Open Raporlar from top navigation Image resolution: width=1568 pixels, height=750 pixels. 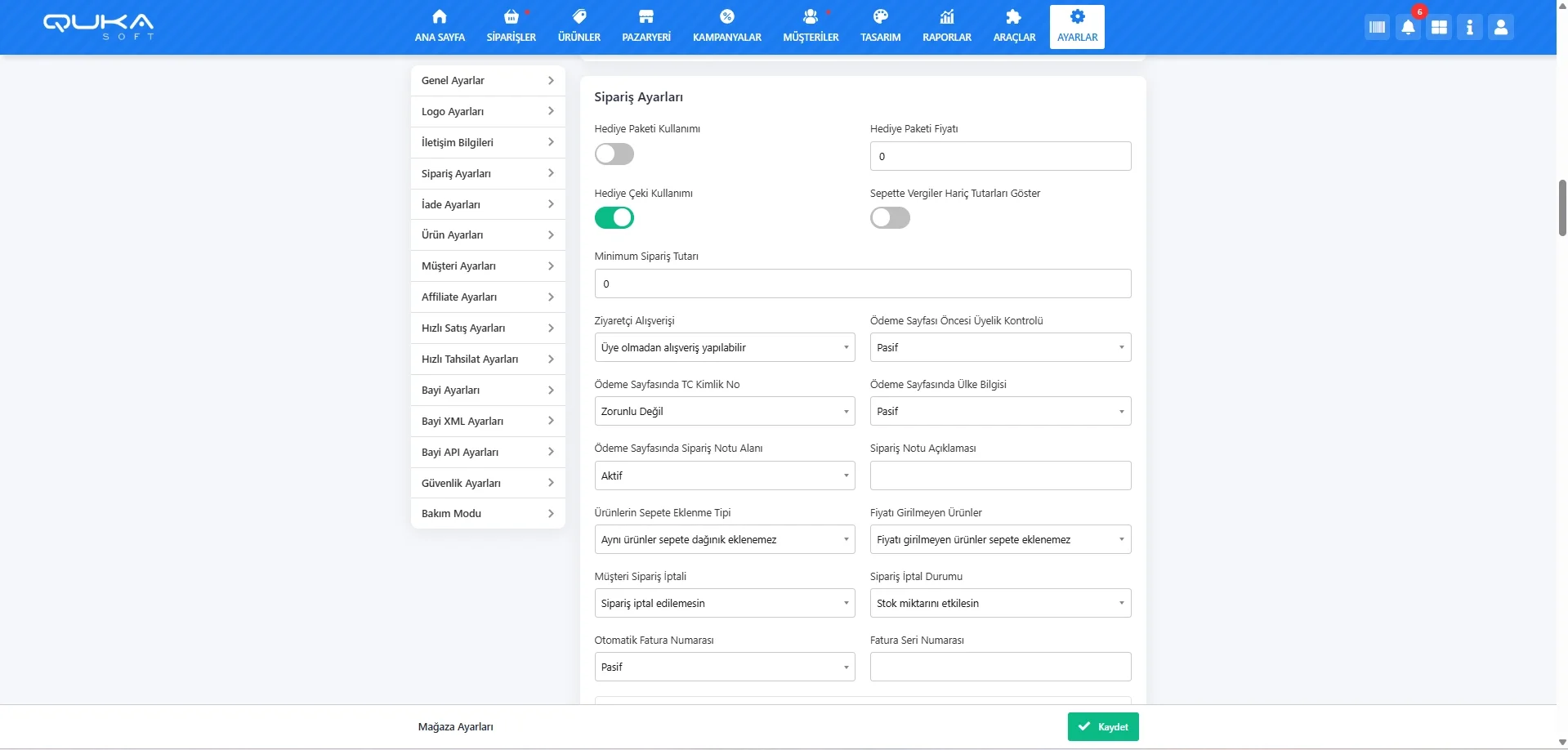946,26
